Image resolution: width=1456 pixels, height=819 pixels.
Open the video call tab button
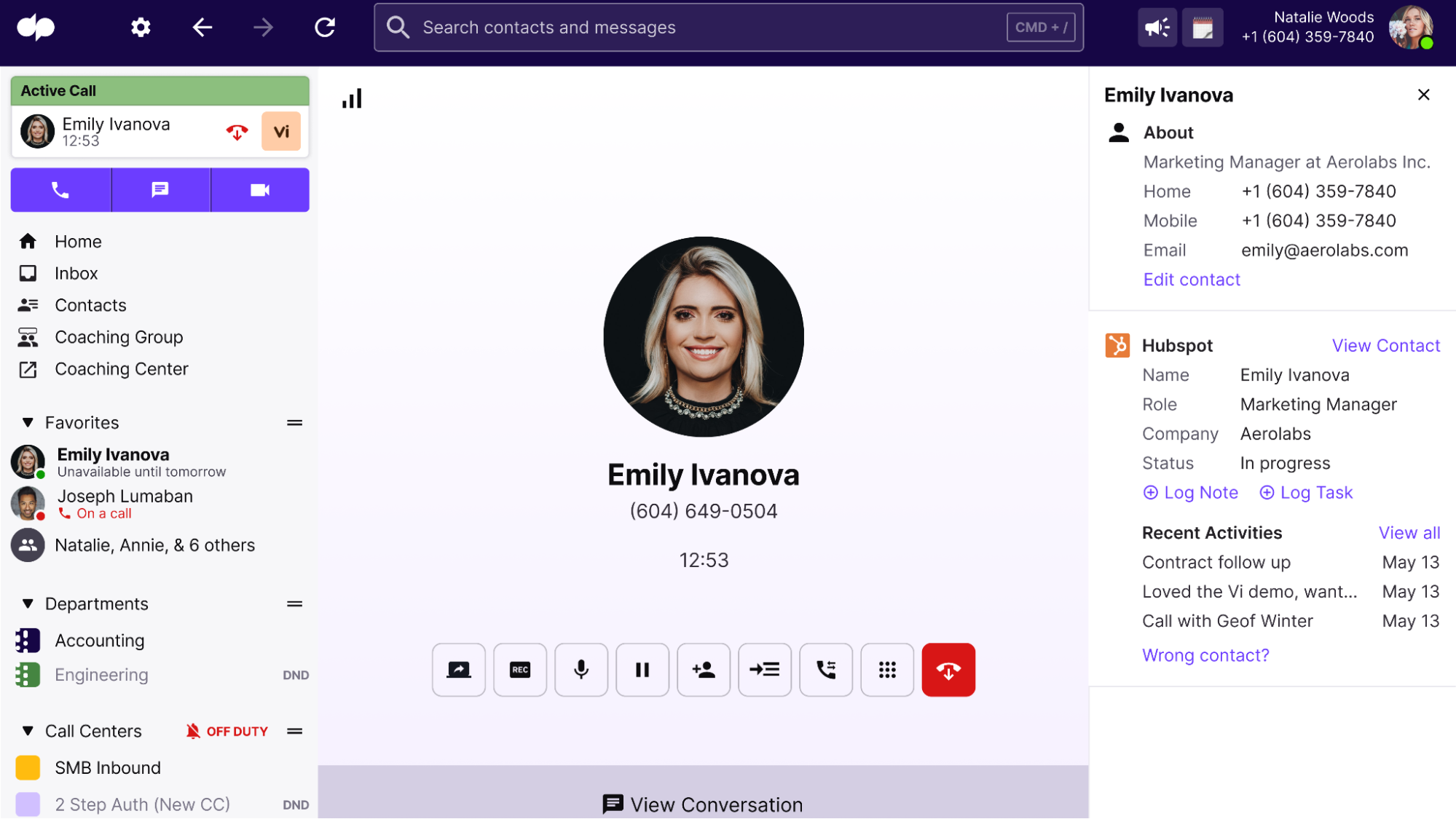[259, 190]
